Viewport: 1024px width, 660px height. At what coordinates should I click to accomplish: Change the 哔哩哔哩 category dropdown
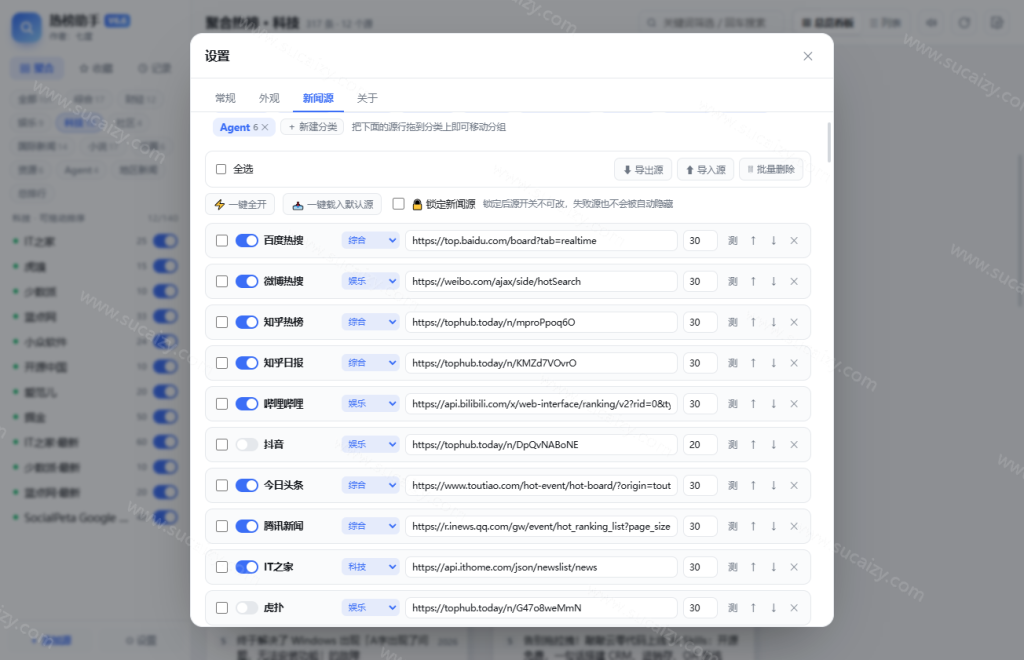click(370, 404)
